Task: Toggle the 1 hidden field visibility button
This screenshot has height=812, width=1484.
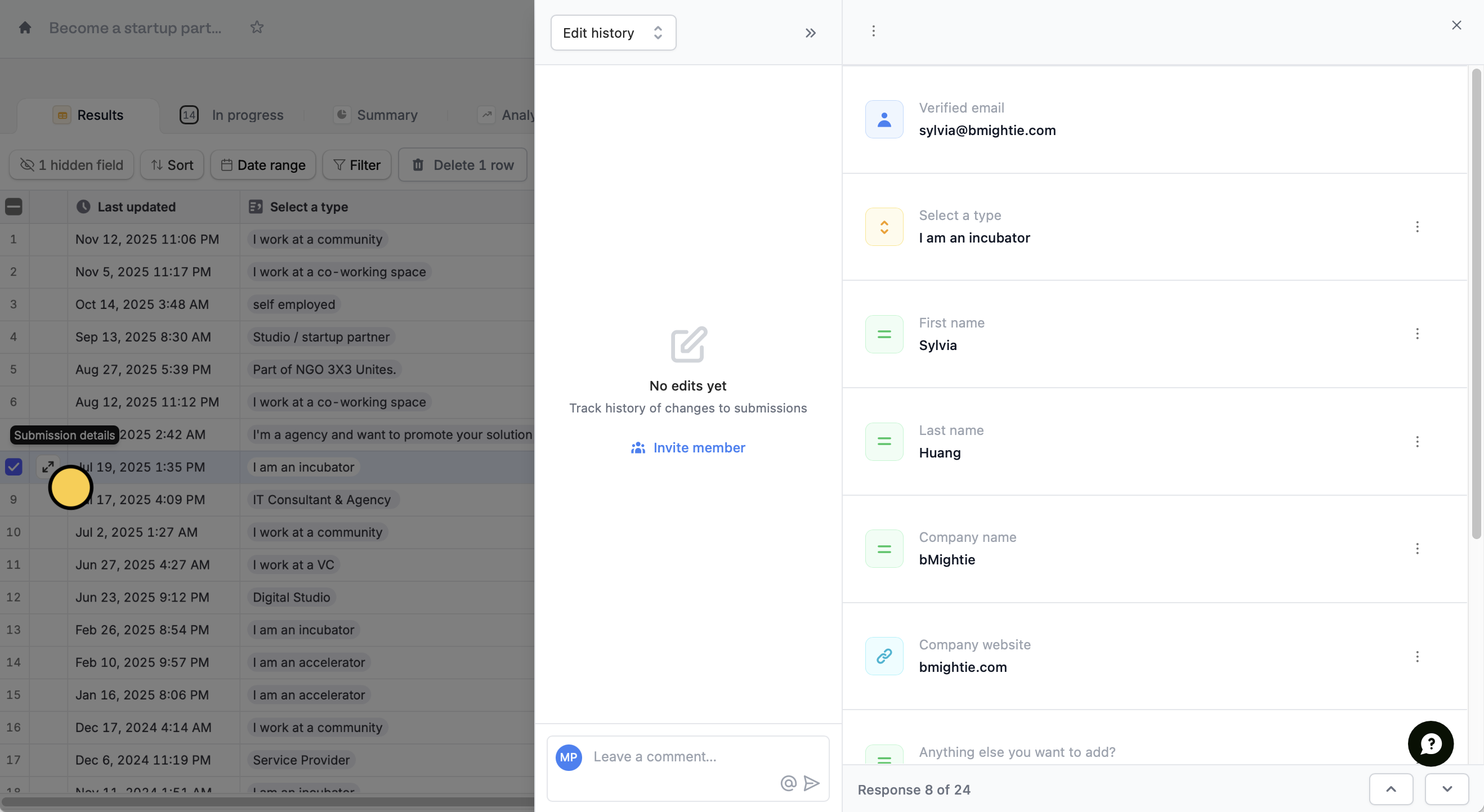Action: coord(71,165)
